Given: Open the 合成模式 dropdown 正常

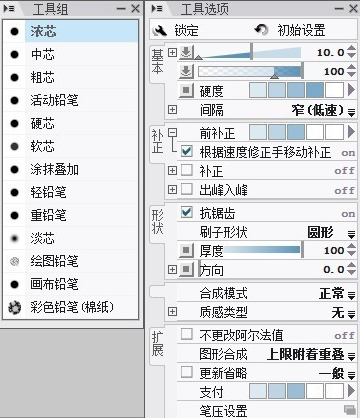Looking at the screenshot, I should (337, 294).
